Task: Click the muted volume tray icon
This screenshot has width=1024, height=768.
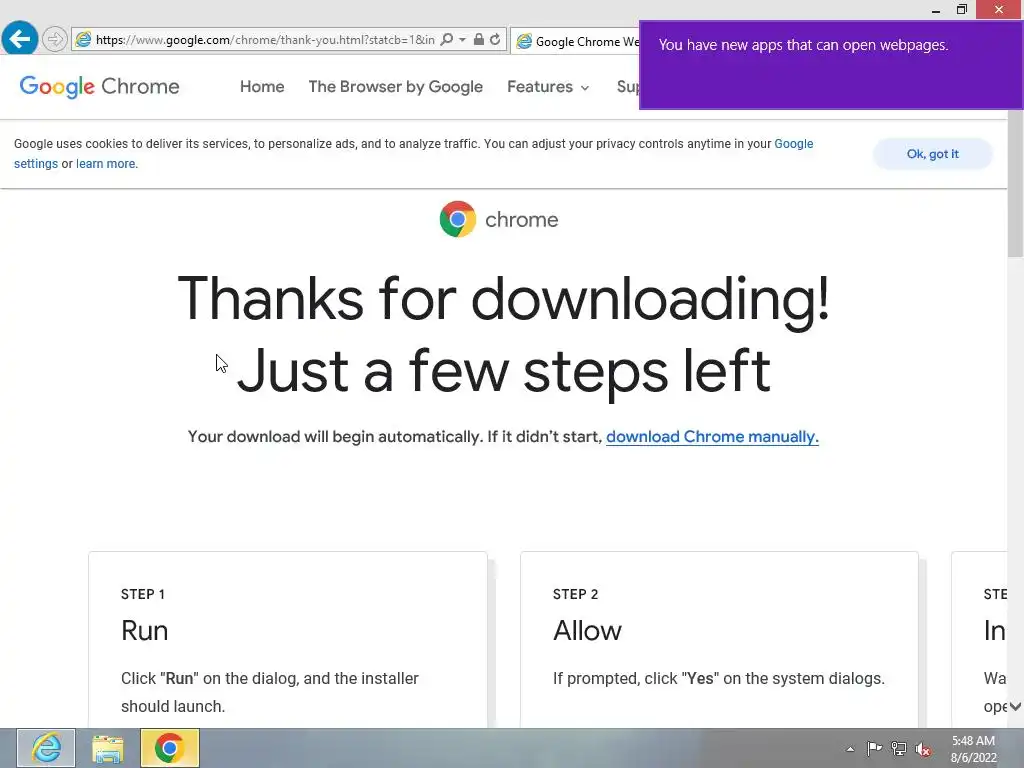Action: pyautogui.click(x=923, y=750)
